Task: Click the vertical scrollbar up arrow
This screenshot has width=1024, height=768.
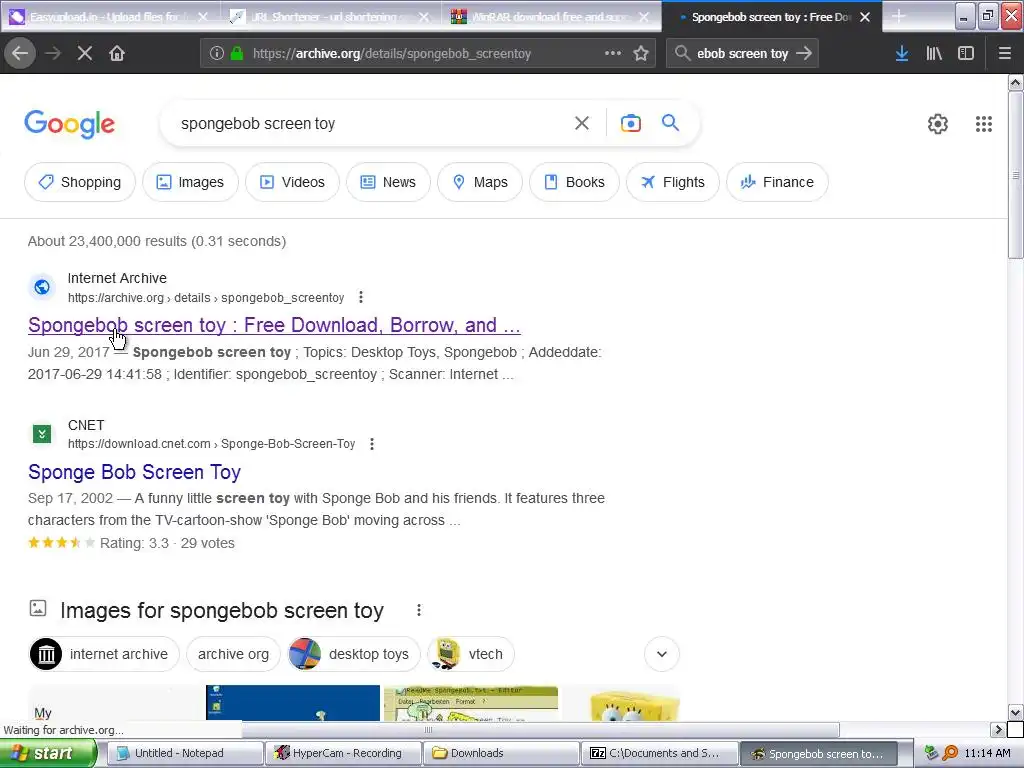Action: point(1016,82)
